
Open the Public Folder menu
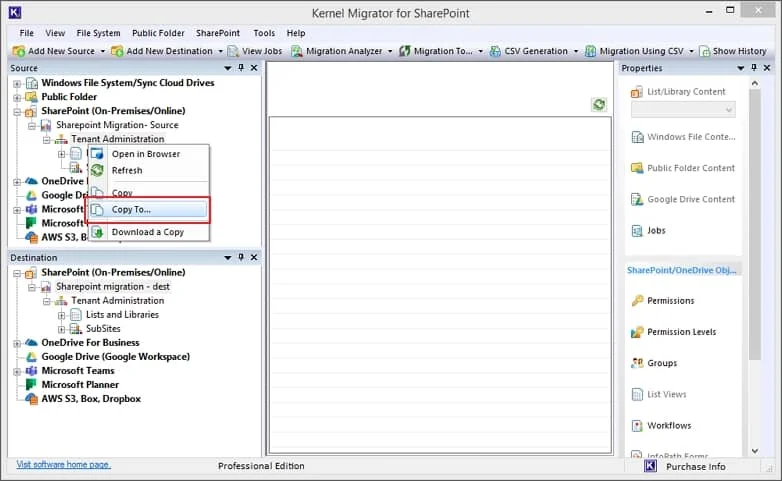point(158,33)
